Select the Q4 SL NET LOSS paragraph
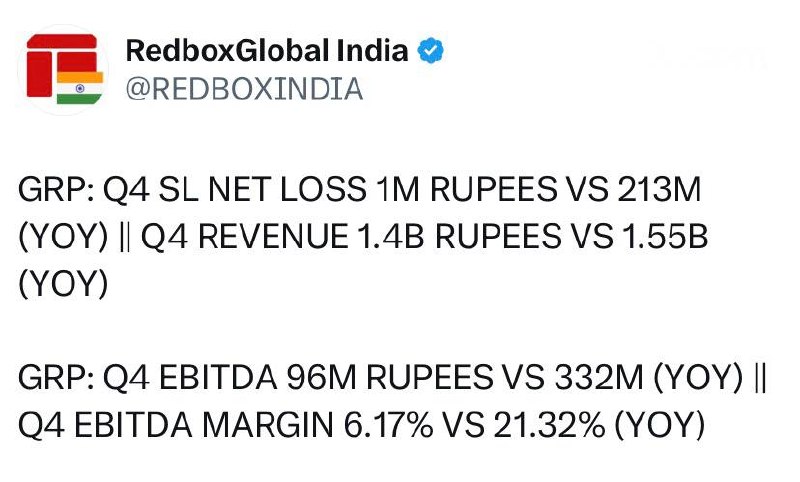The height and width of the screenshot is (482, 800). (x=363, y=236)
